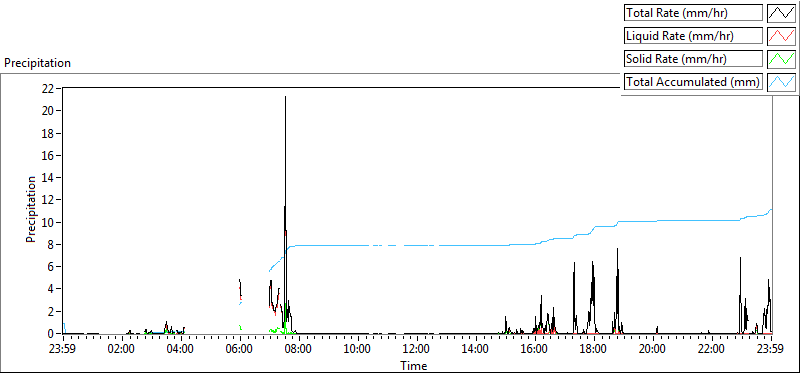Open the black Total Rate plot style icon
The image size is (800, 373).
782,13
